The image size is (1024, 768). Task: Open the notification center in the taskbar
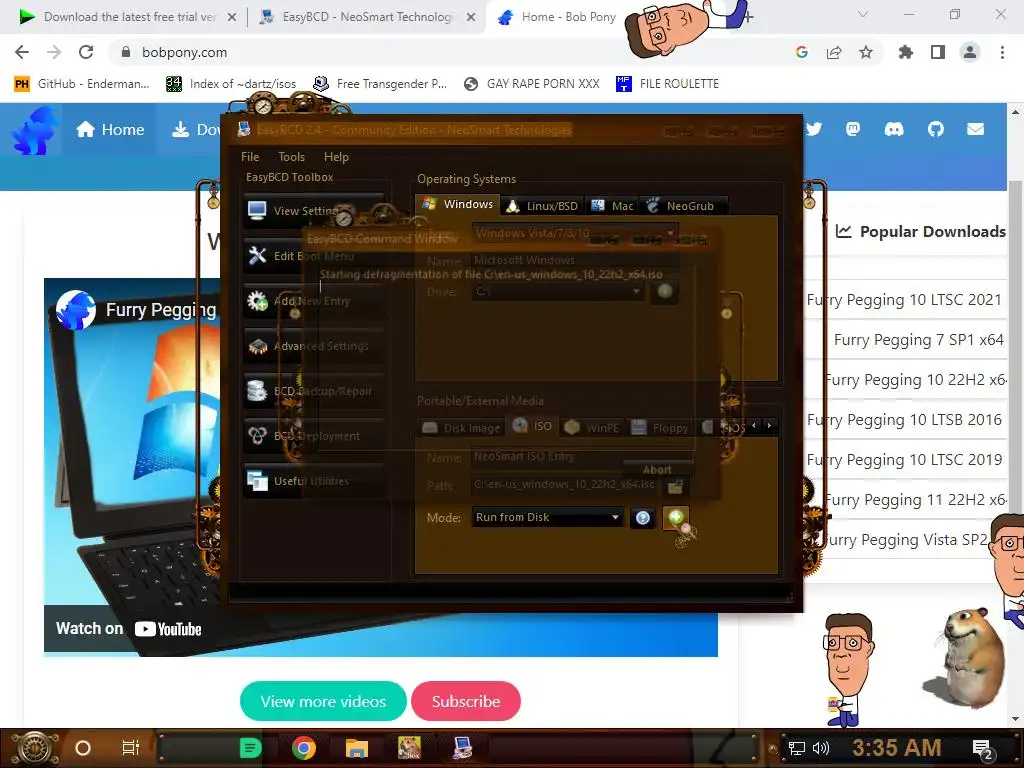(983, 749)
